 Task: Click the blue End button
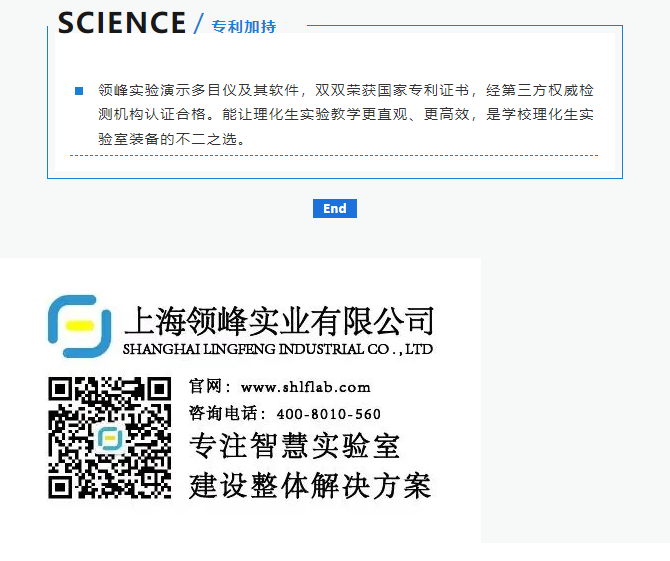(334, 208)
